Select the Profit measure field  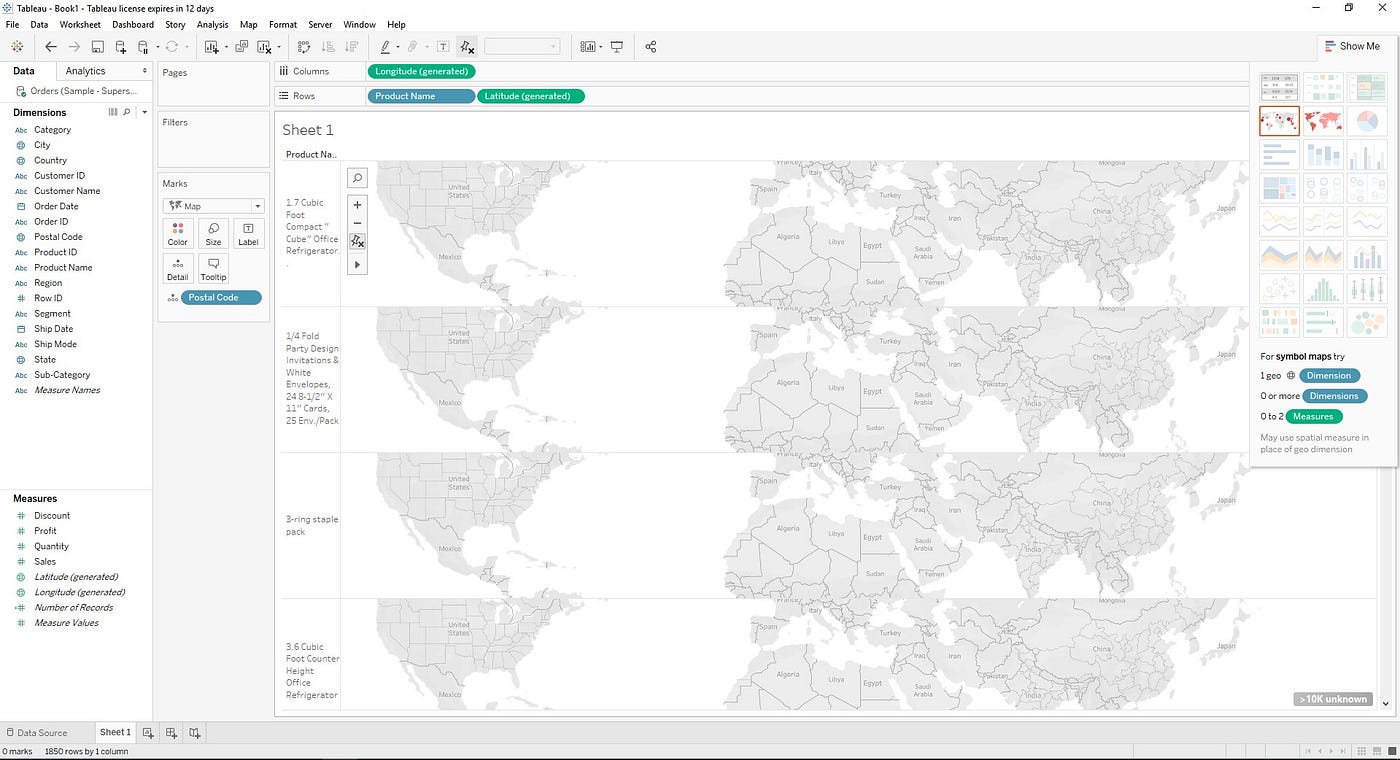click(x=45, y=531)
